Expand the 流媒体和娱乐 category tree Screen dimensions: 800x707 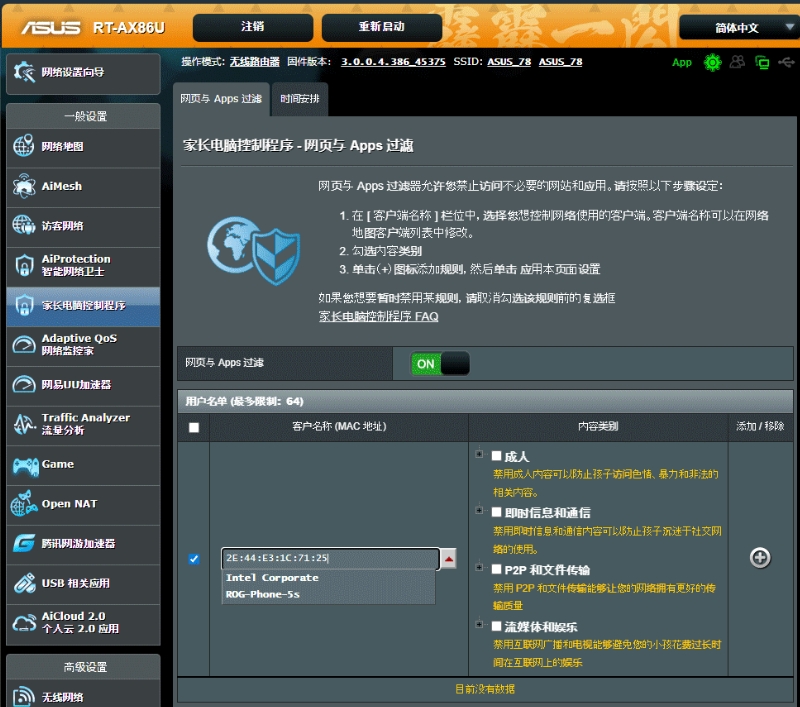pyautogui.click(x=479, y=624)
